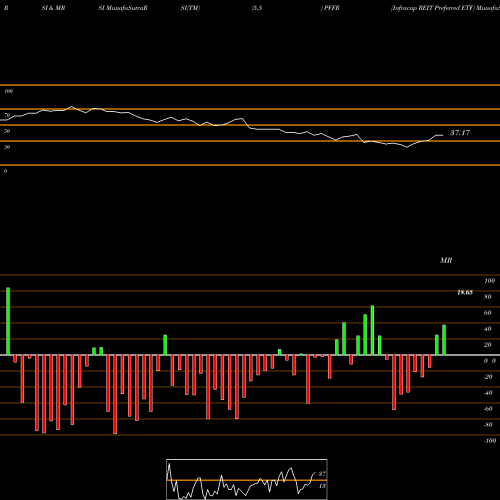The width and height of the screenshot is (500, 500).
Task: Click the 'MR' panel title
Action: pos(446,260)
